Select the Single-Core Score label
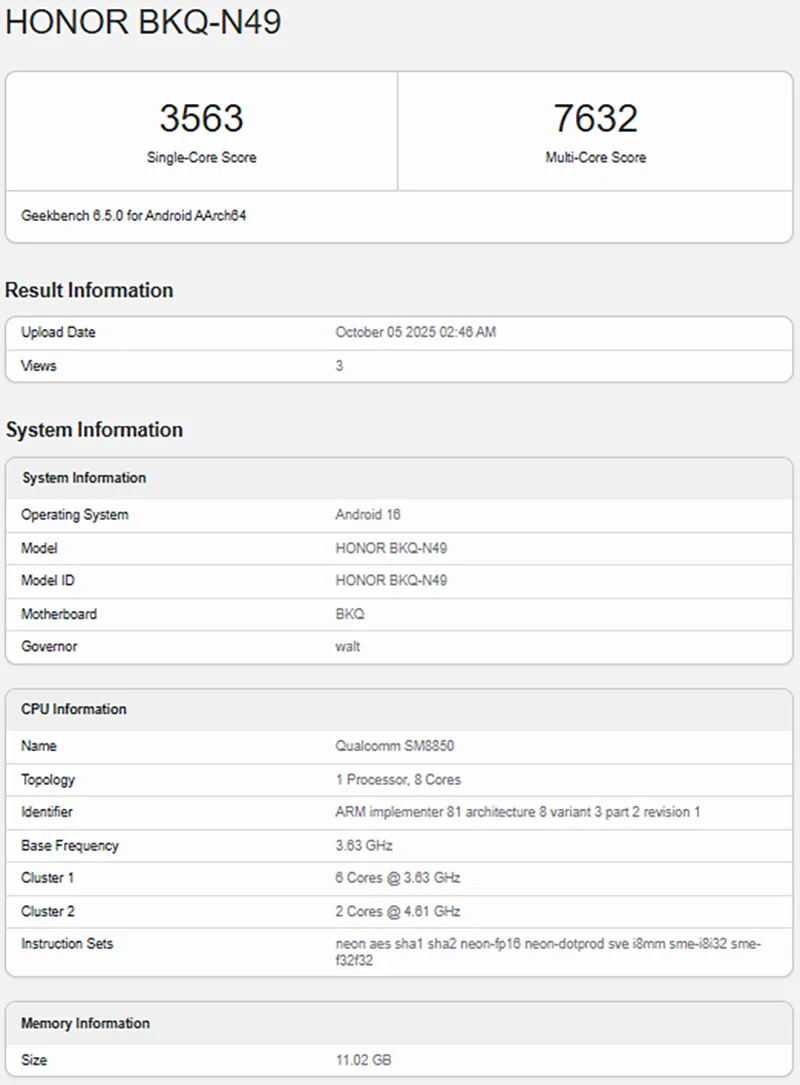The image size is (800, 1085). point(201,158)
